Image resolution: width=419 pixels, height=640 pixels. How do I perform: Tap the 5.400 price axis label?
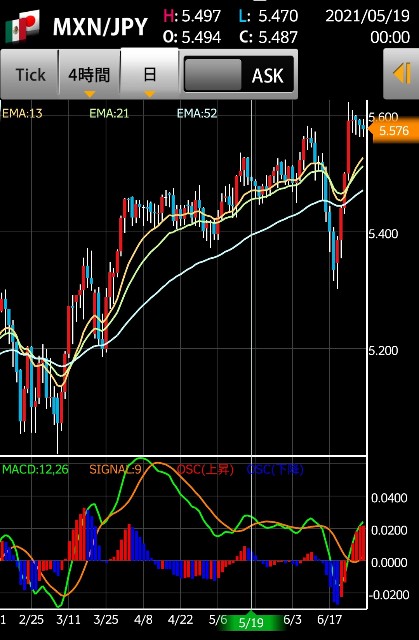[x=383, y=234]
